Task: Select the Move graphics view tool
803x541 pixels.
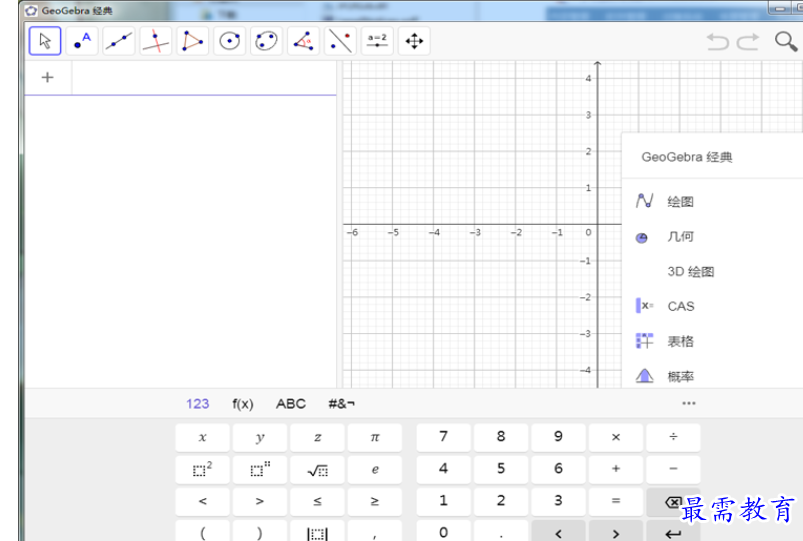Action: tap(414, 41)
